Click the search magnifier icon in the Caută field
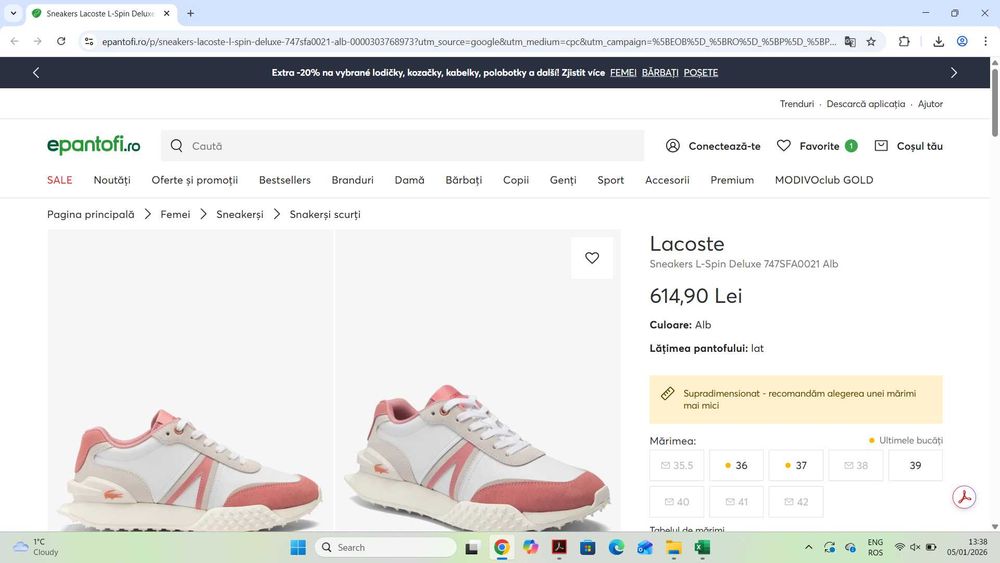 pyautogui.click(x=177, y=146)
